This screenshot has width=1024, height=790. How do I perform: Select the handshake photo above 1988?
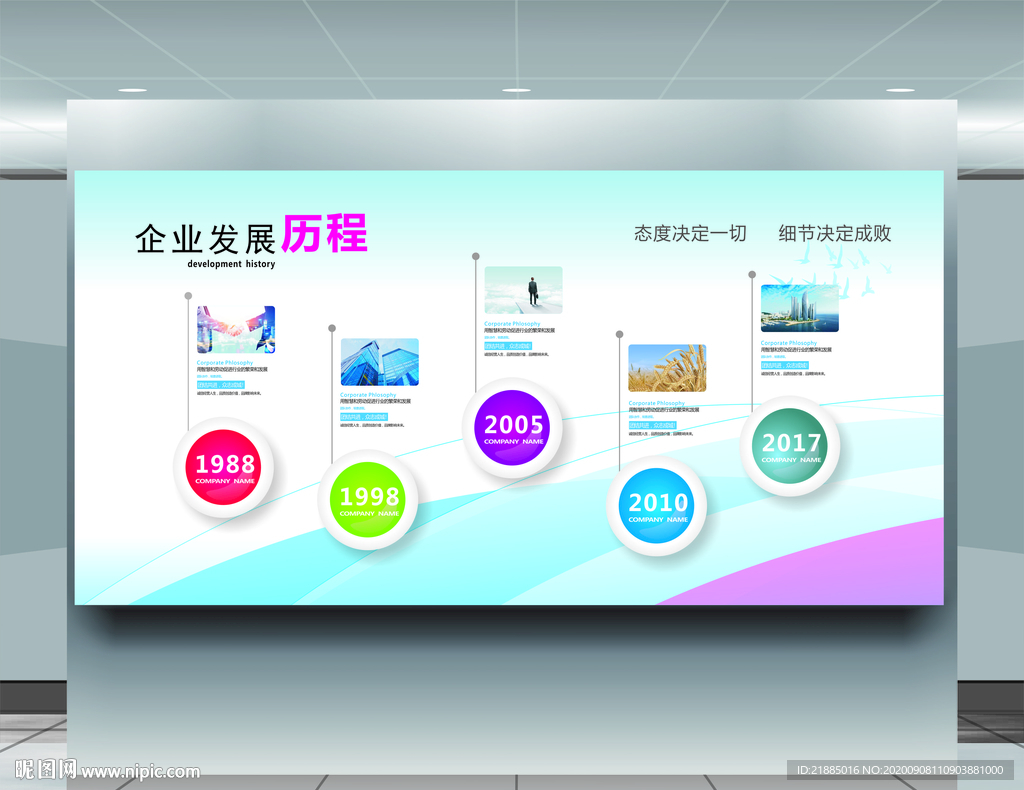click(x=236, y=330)
